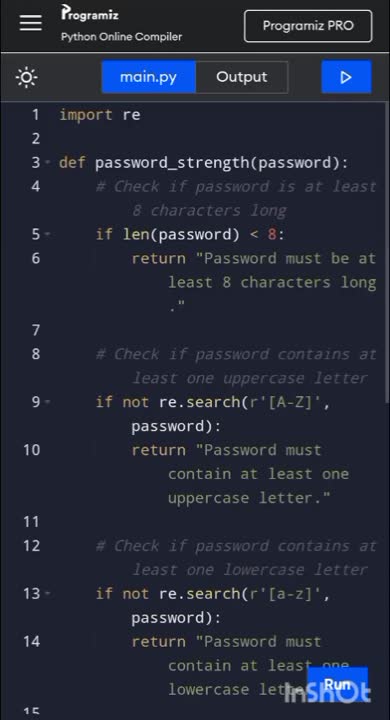
Task: Switch to the Output tab
Action: point(242,77)
